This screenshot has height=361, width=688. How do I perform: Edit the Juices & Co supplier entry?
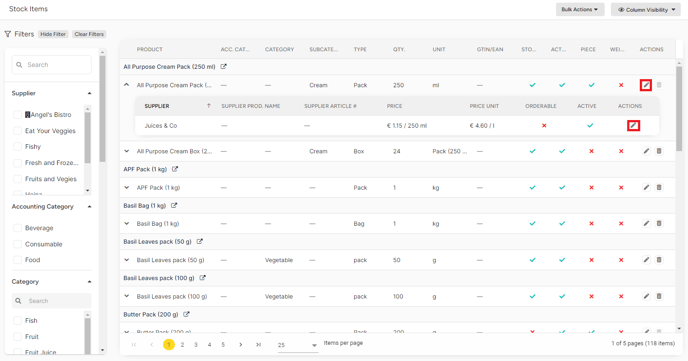click(633, 125)
